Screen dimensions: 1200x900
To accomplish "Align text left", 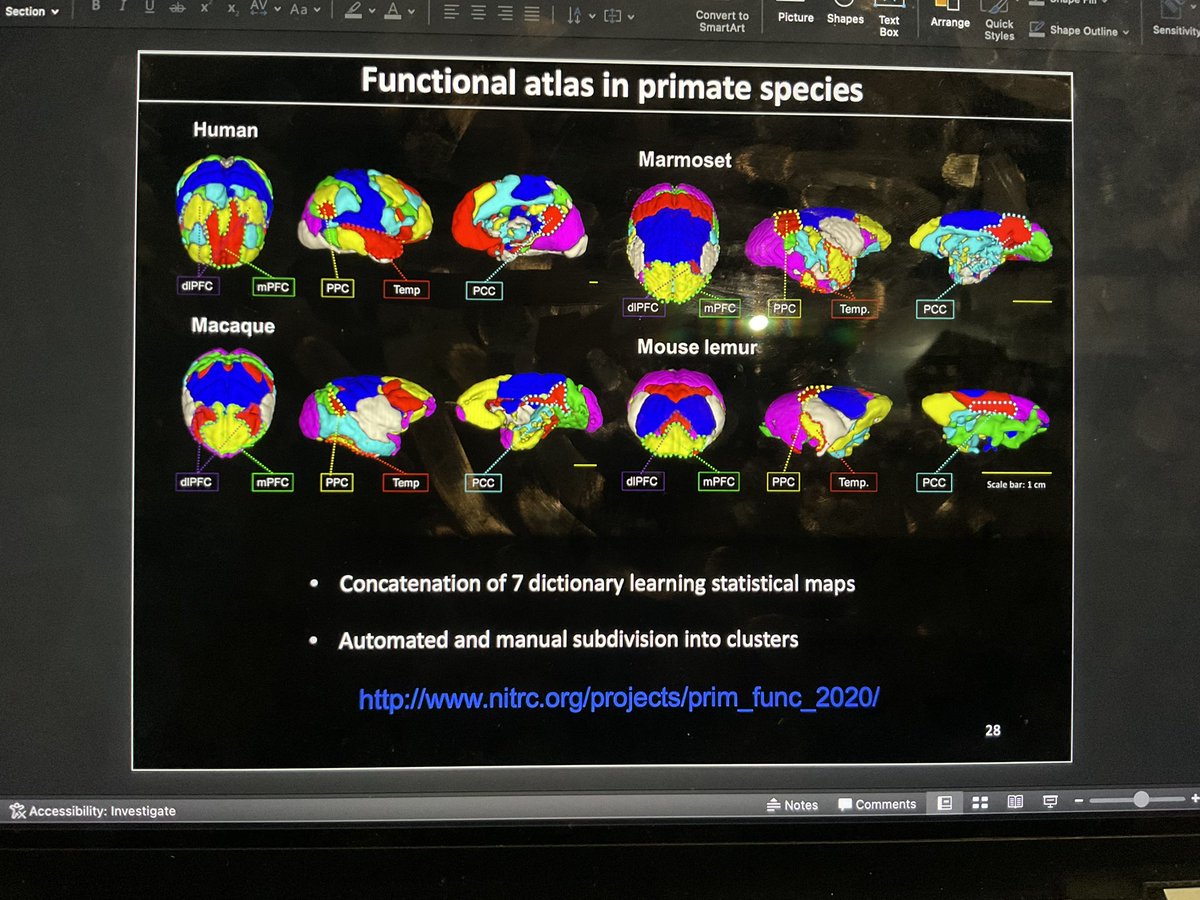I will pyautogui.click(x=452, y=13).
